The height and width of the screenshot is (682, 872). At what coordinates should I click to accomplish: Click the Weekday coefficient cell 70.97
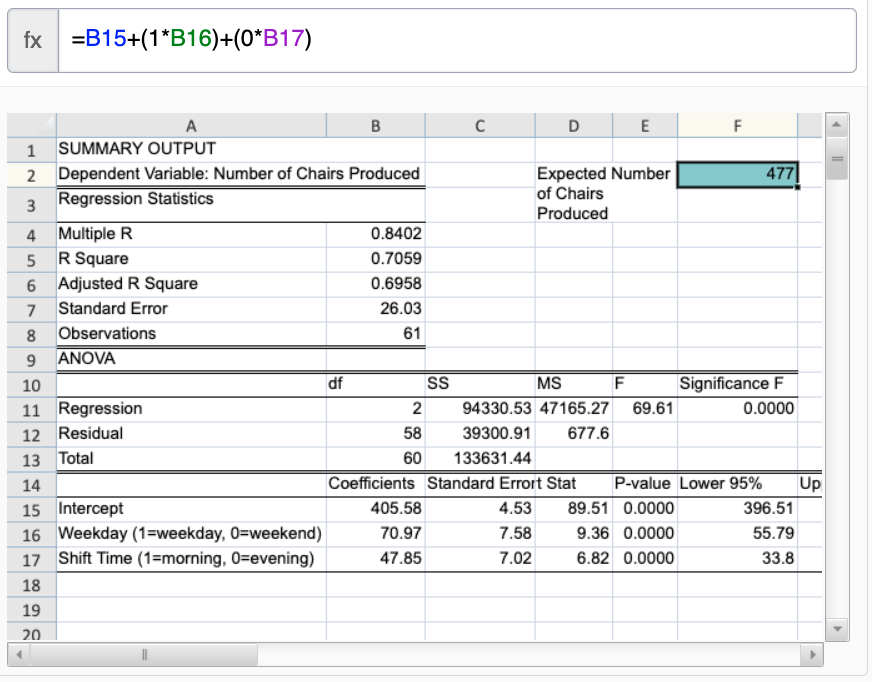pyautogui.click(x=375, y=534)
